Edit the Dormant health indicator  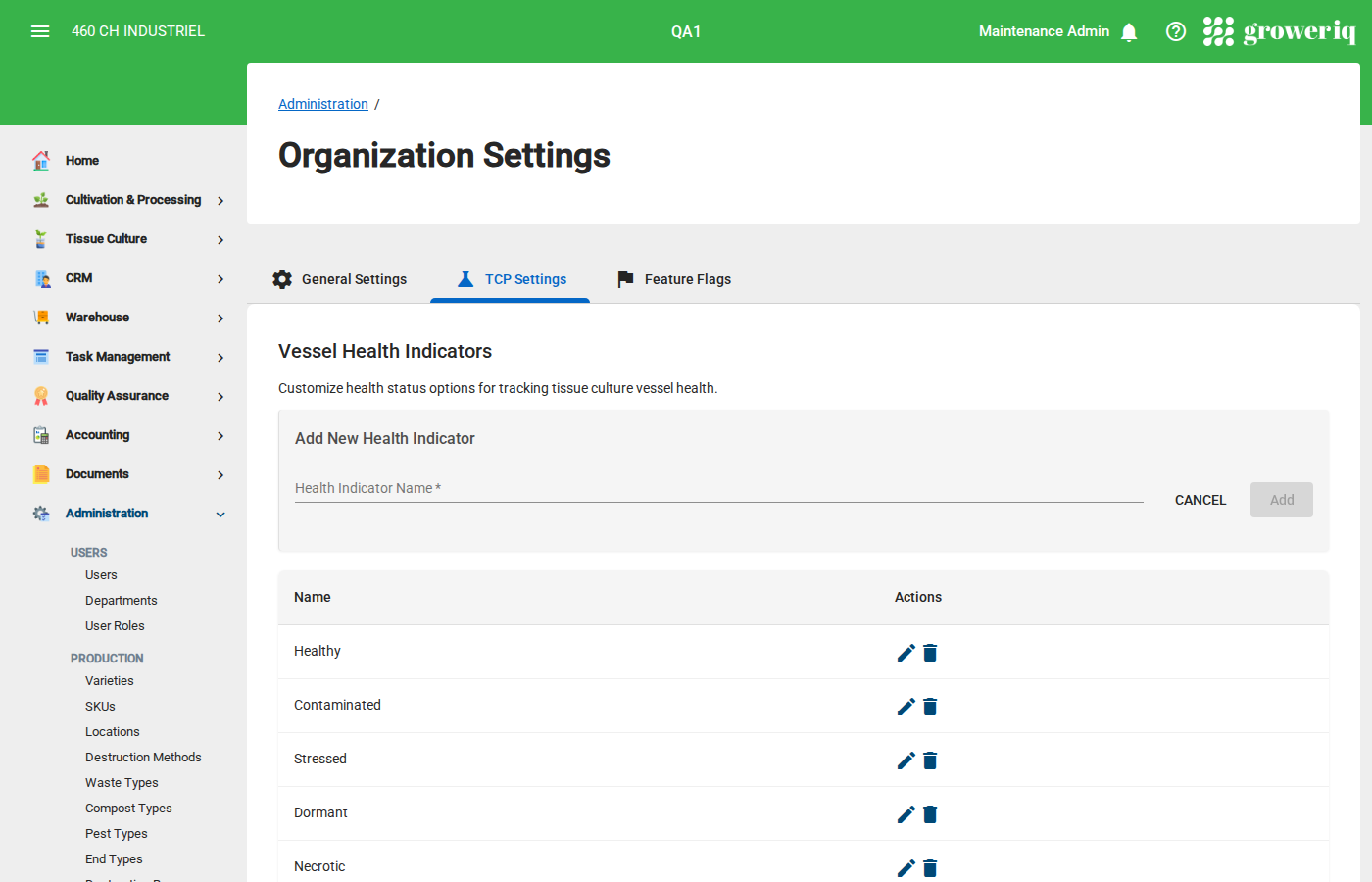click(x=906, y=814)
